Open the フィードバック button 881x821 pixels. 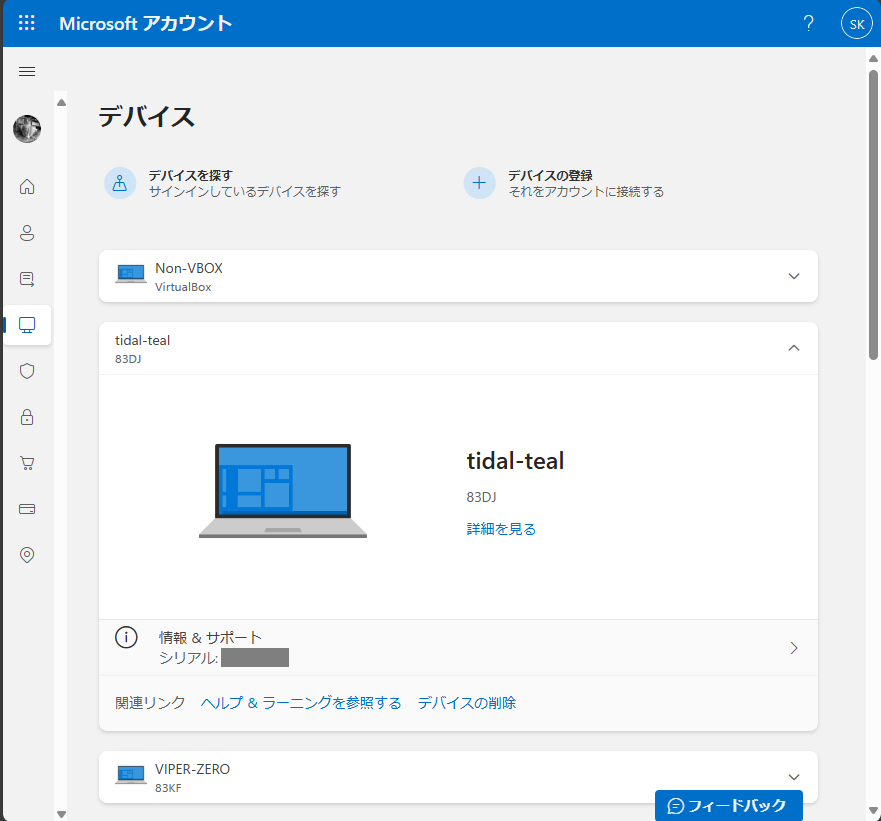point(728,806)
